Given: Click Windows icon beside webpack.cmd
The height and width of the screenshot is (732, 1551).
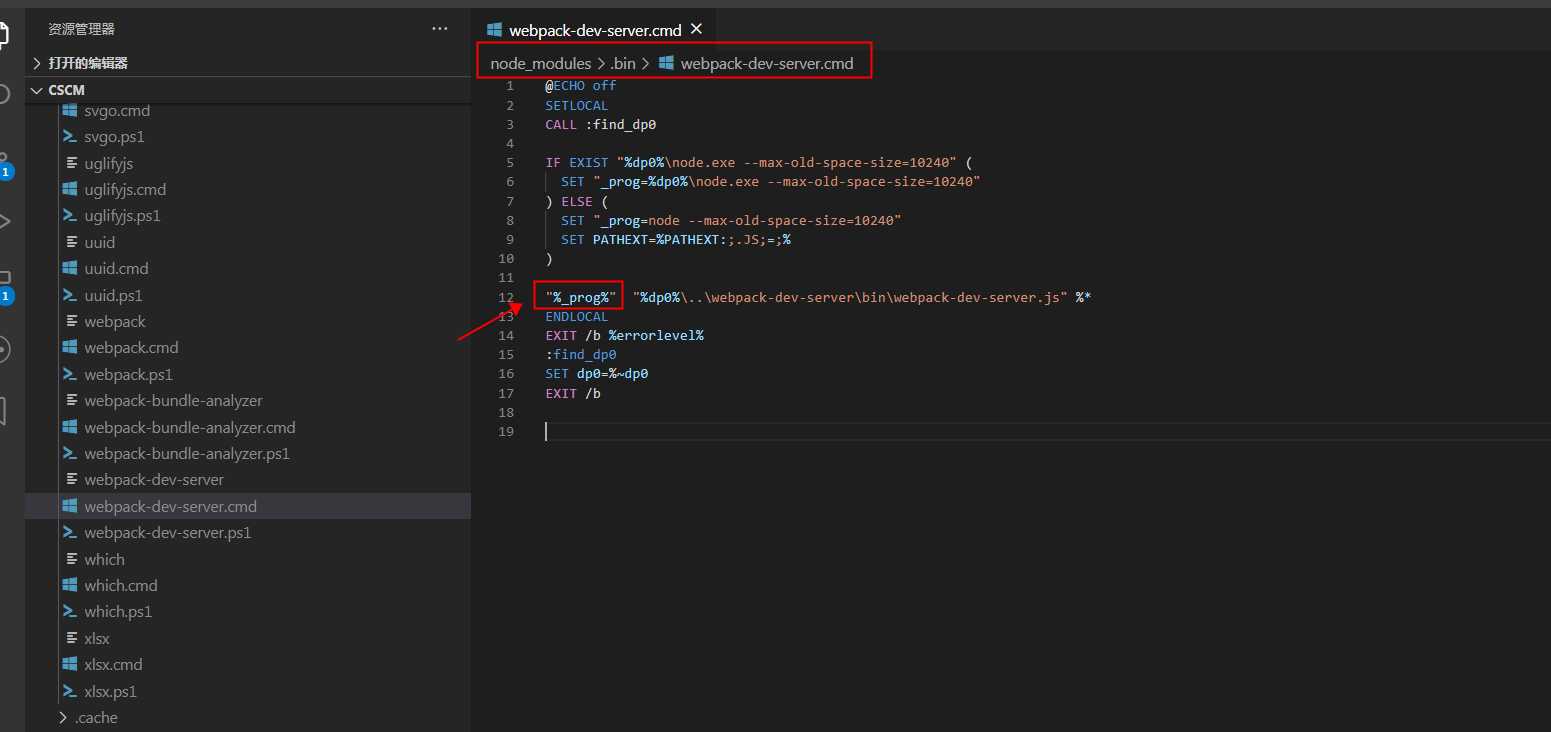Looking at the screenshot, I should 70,347.
